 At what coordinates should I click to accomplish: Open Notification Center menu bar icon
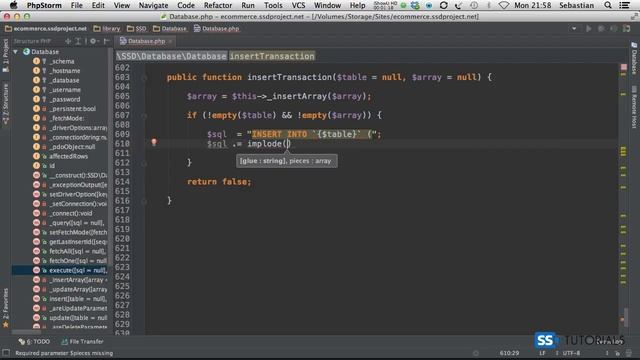tap(624, 5)
